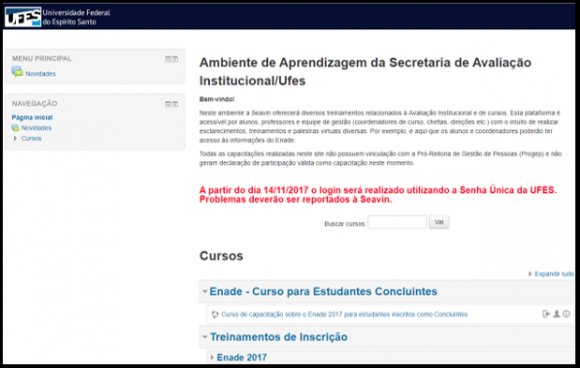Dock the Navegação block
Viewport: 580px width, 368px height.
[x=175, y=104]
